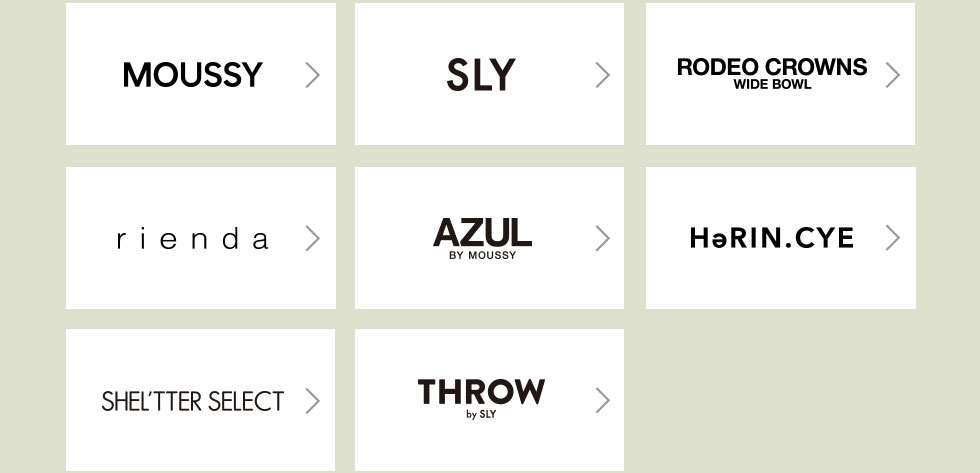This screenshot has width=980, height=473.
Task: Open the HeRIN.CYE brand logo
Action: 772,238
